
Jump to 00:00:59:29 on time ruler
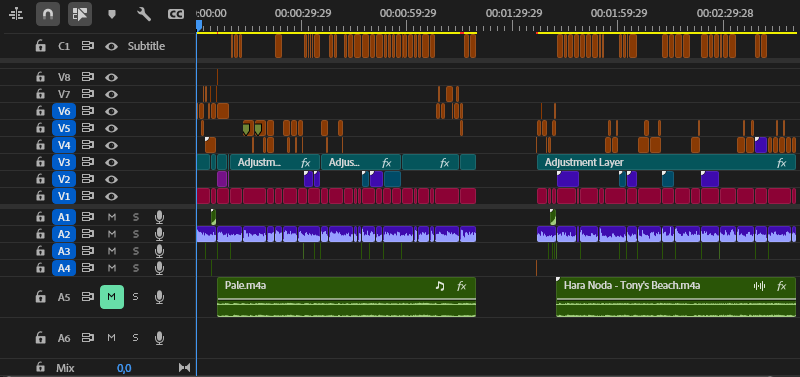tap(407, 14)
